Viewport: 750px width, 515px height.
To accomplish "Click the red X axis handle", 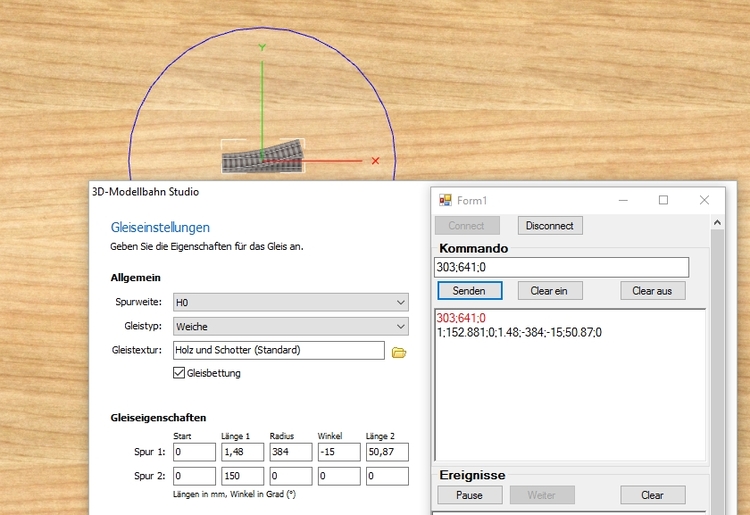I will (x=376, y=160).
